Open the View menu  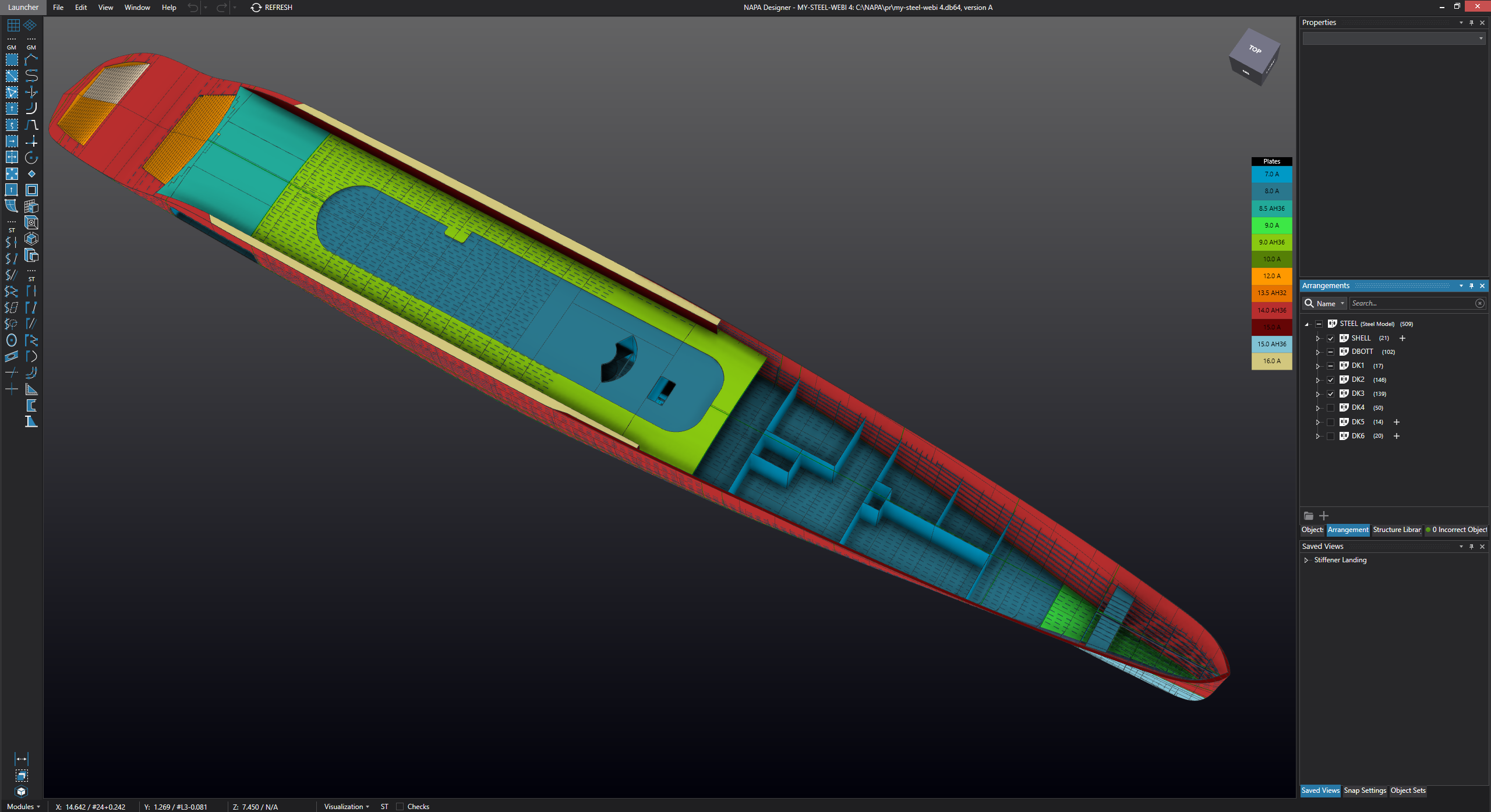pos(105,8)
